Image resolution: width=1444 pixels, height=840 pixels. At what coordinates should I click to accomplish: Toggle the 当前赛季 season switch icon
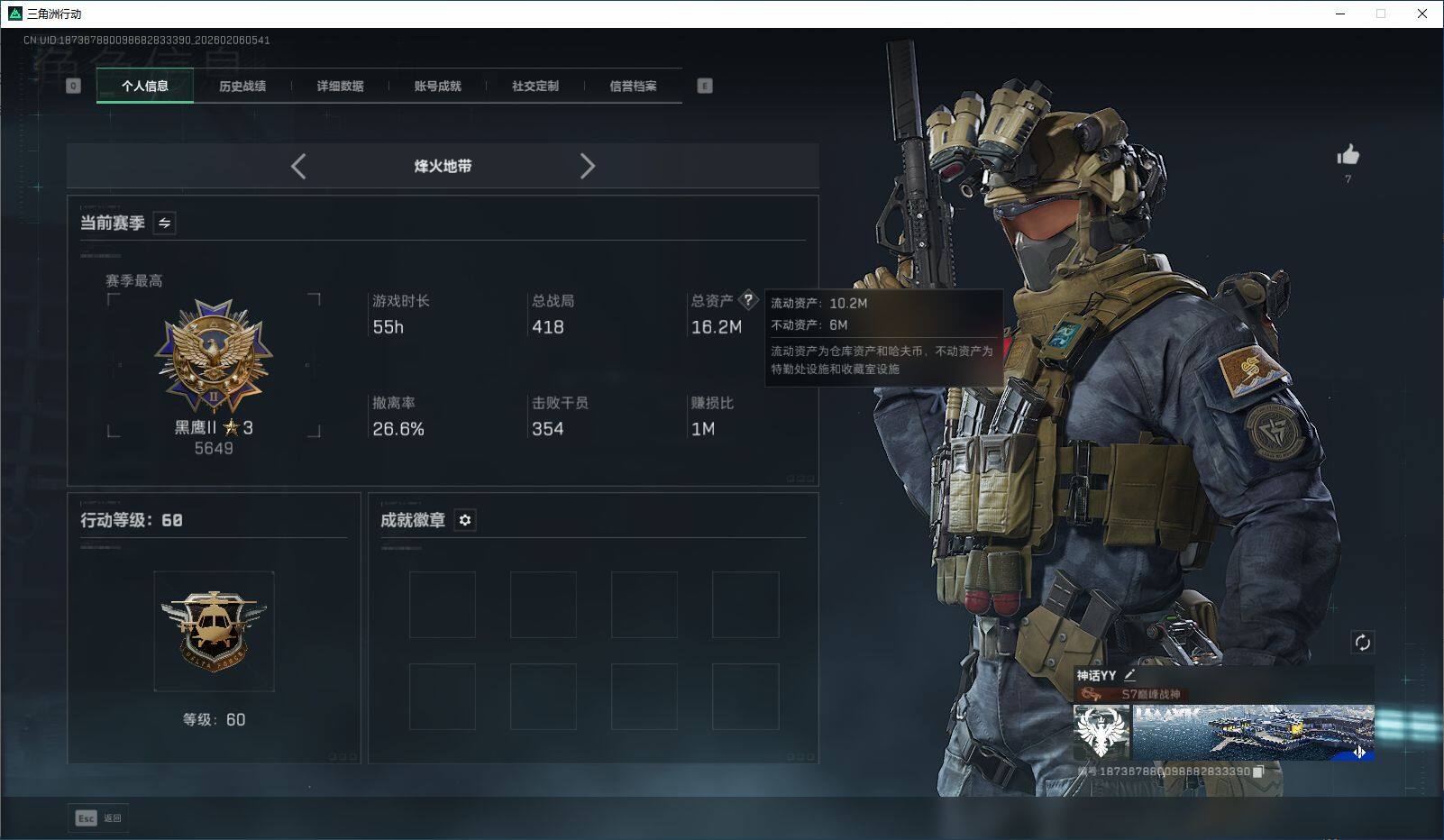tap(164, 223)
